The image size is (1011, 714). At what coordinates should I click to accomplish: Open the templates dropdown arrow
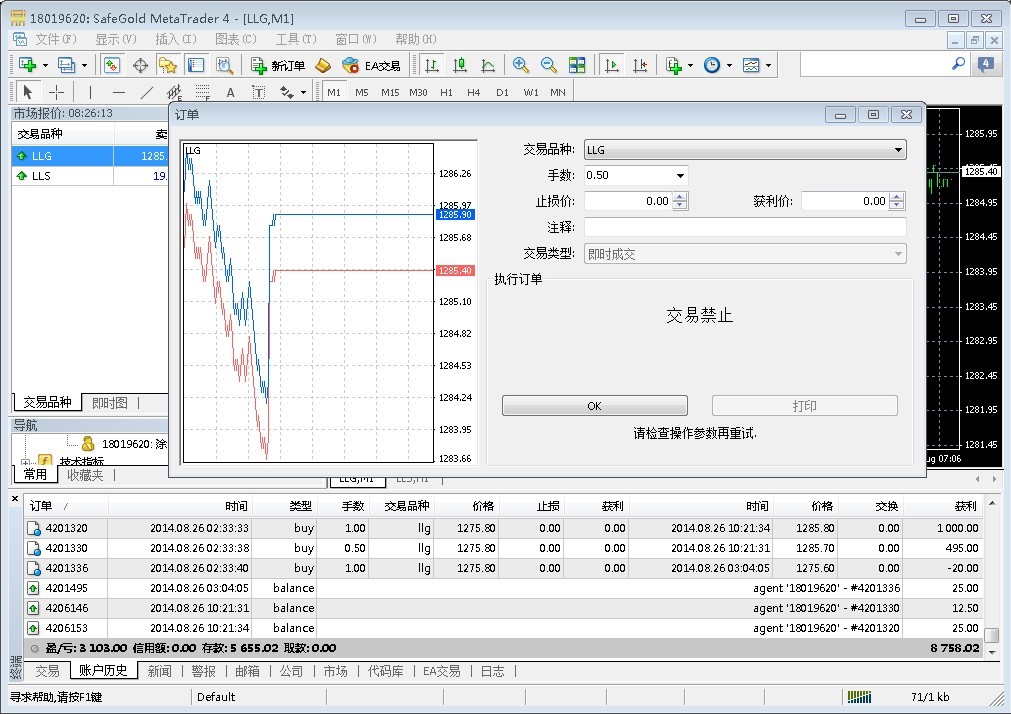tap(768, 65)
